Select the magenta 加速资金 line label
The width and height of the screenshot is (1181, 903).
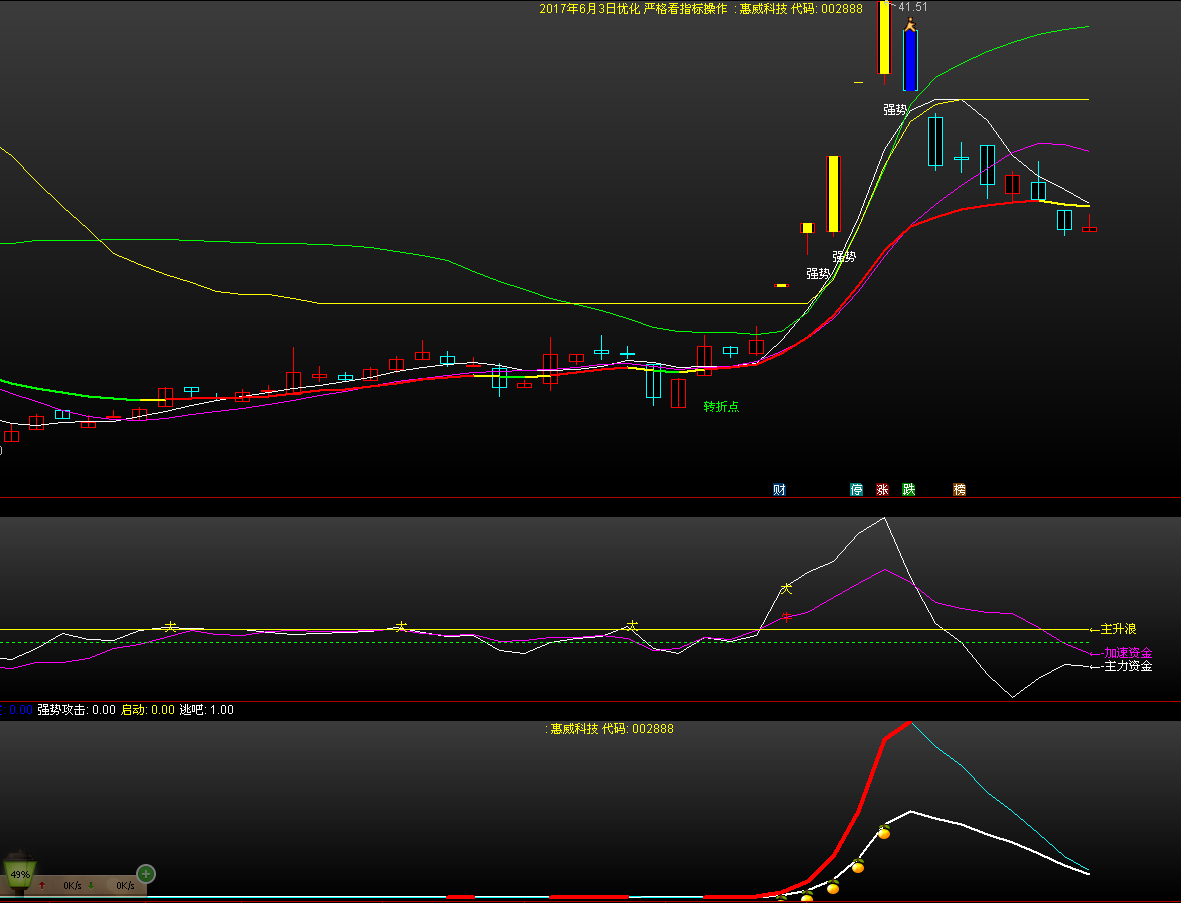point(1128,652)
